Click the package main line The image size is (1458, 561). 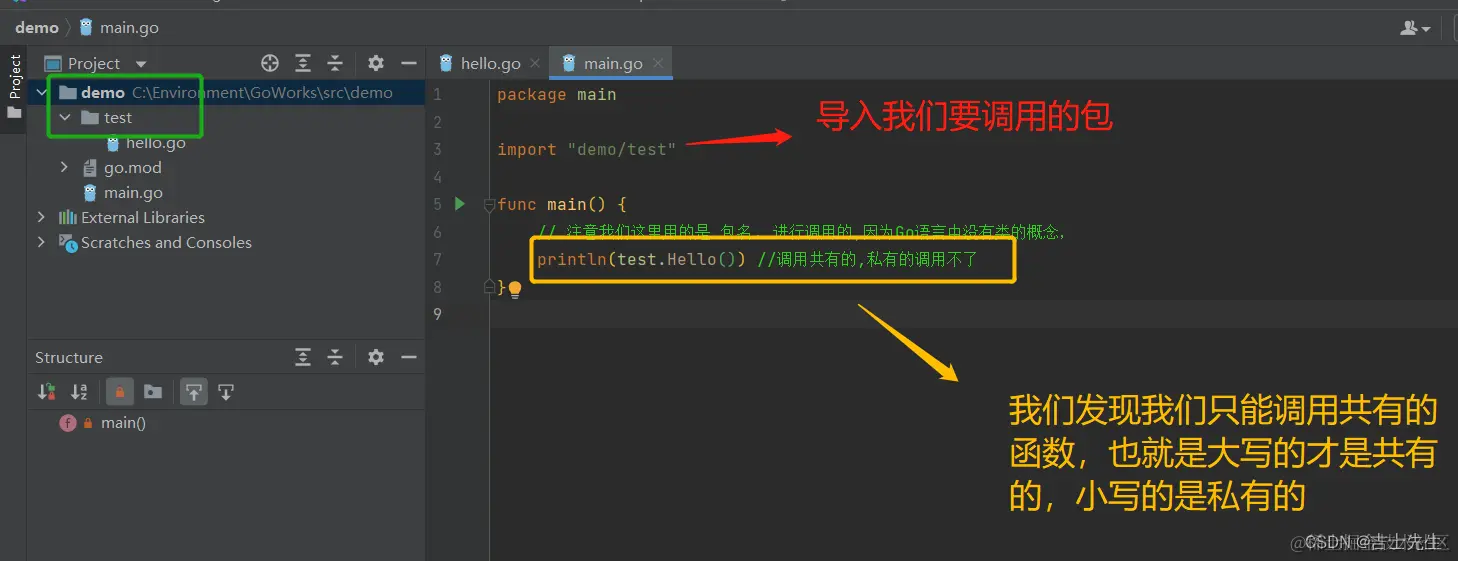556,95
